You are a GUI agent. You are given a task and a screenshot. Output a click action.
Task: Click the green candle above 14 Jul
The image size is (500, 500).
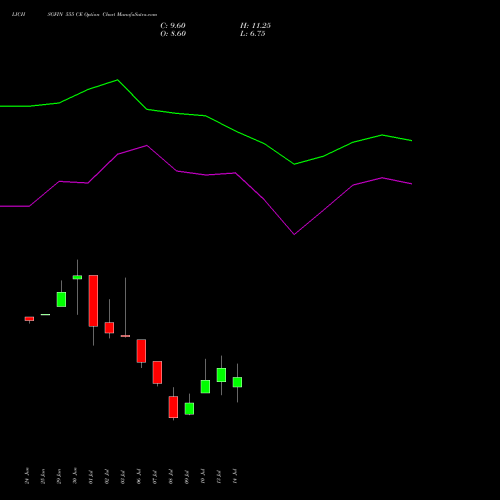(x=237, y=382)
